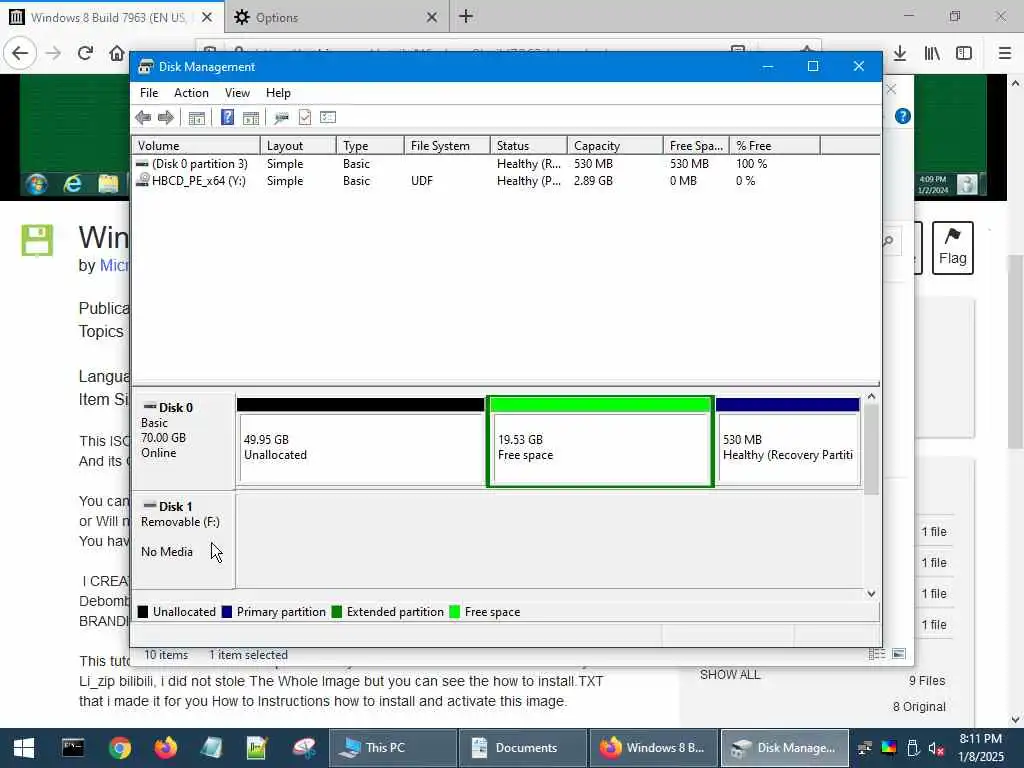
Task: Click the muted volume tray icon
Action: (936, 748)
